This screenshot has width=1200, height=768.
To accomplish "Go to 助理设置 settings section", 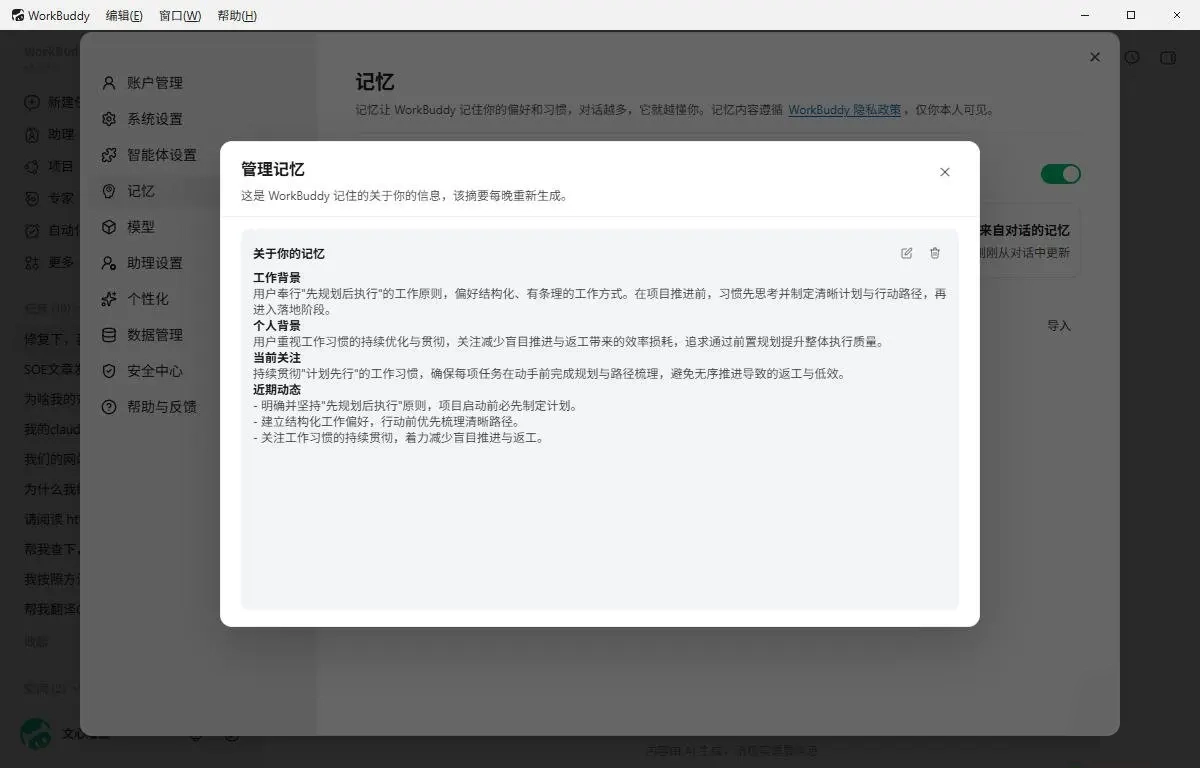I will (x=155, y=263).
